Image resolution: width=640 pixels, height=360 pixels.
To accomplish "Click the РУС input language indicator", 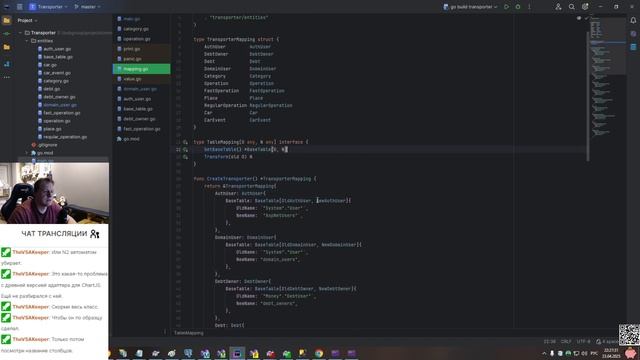I will pyautogui.click(x=594, y=353).
